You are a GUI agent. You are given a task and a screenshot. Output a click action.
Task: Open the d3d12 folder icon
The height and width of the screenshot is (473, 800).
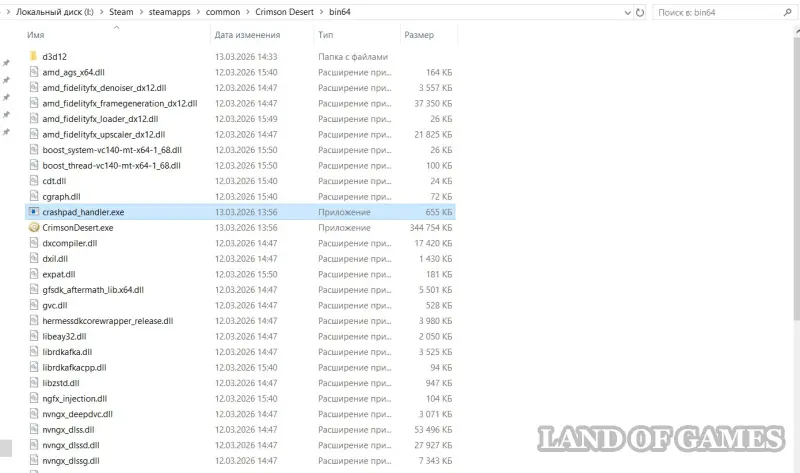pyautogui.click(x=34, y=57)
